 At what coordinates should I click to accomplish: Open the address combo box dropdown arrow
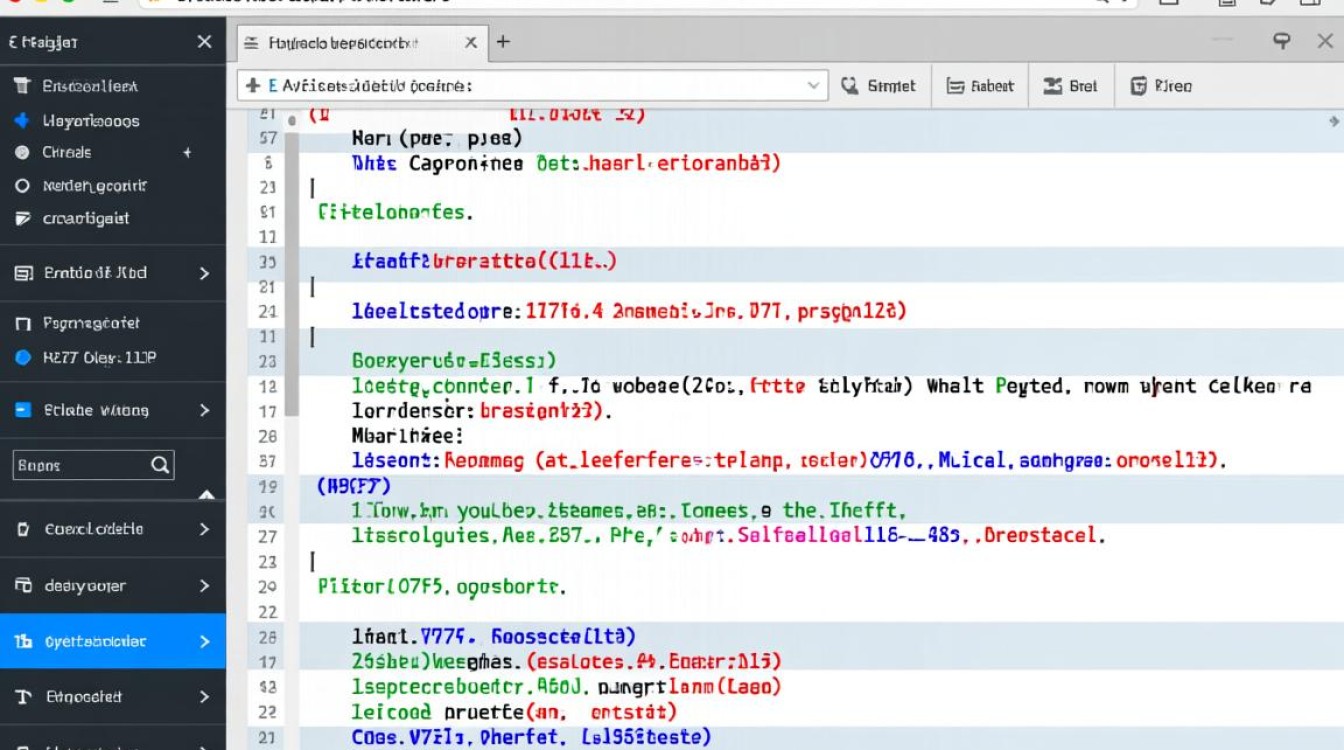click(x=813, y=86)
